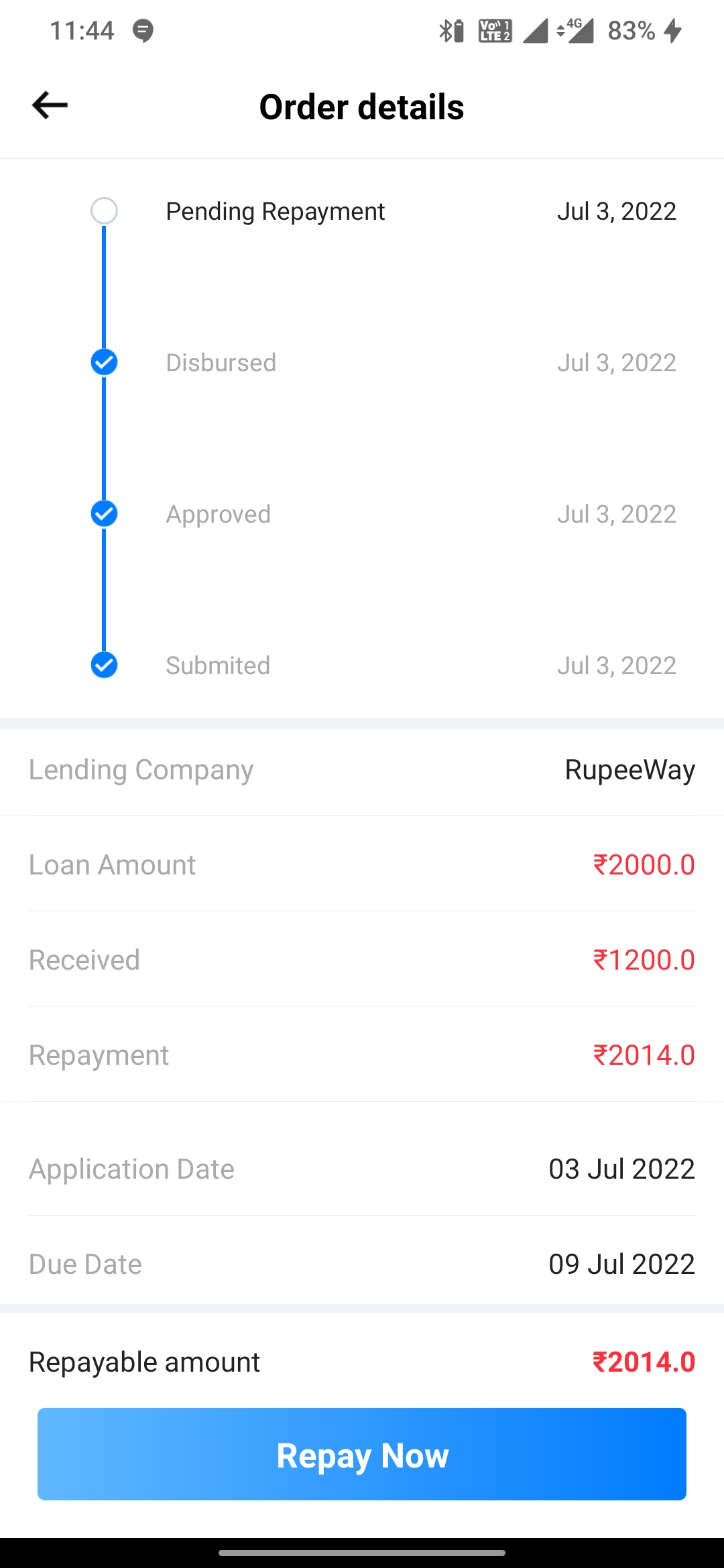This screenshot has width=724, height=1568.
Task: Tap the Due Date 09 Jul 2022
Action: [x=621, y=1264]
